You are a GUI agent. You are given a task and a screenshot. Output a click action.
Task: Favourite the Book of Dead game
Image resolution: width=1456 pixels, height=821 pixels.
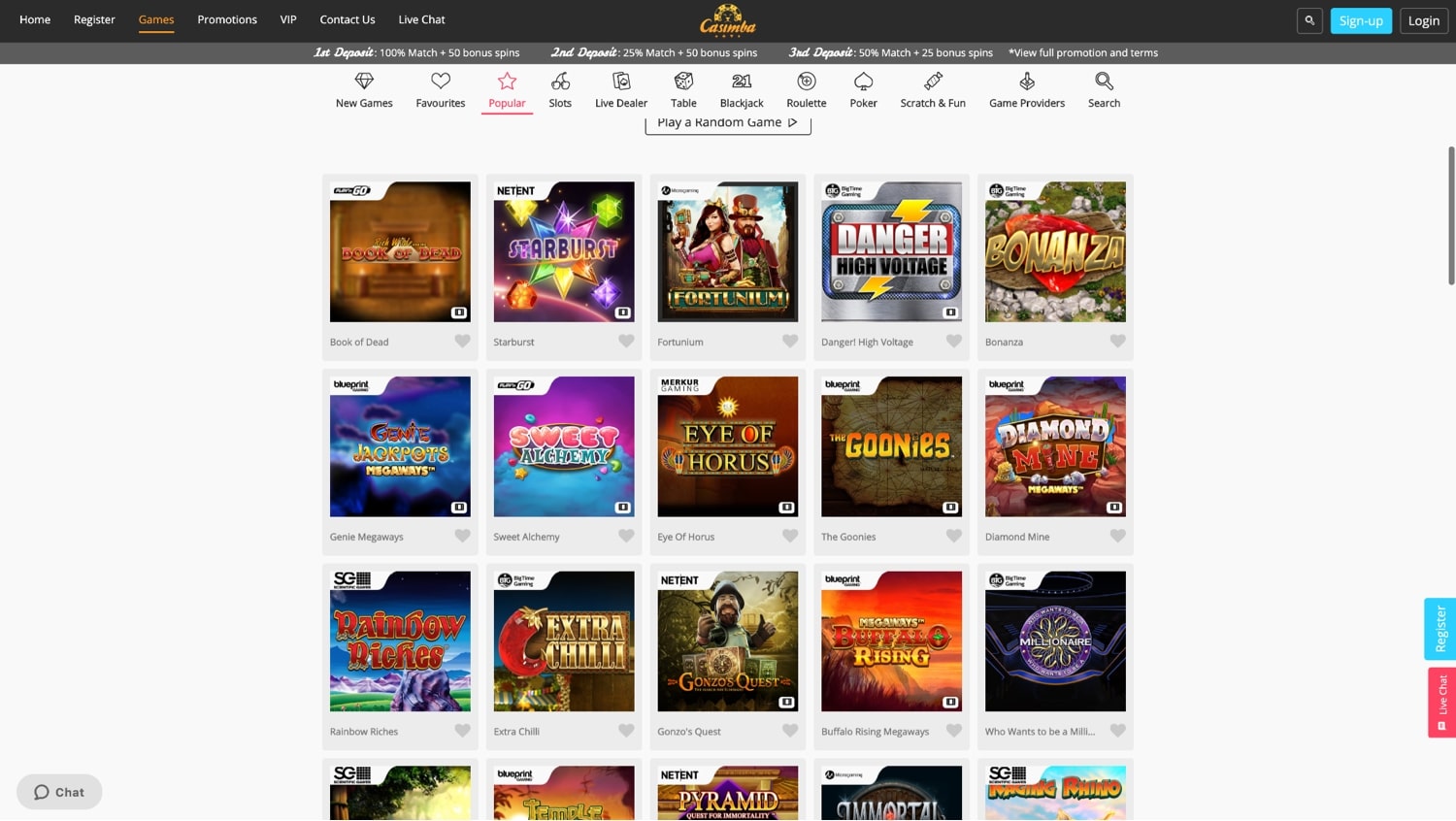pos(463,342)
